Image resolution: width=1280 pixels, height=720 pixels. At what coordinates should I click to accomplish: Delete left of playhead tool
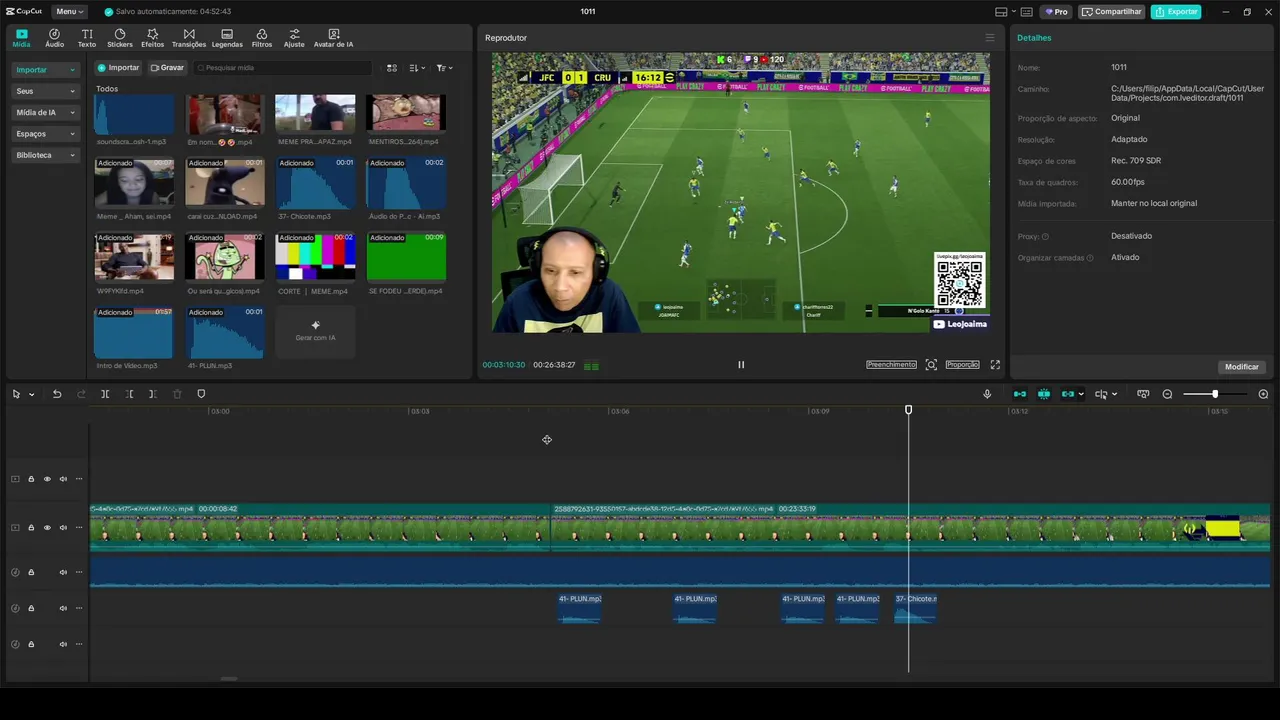click(x=129, y=394)
